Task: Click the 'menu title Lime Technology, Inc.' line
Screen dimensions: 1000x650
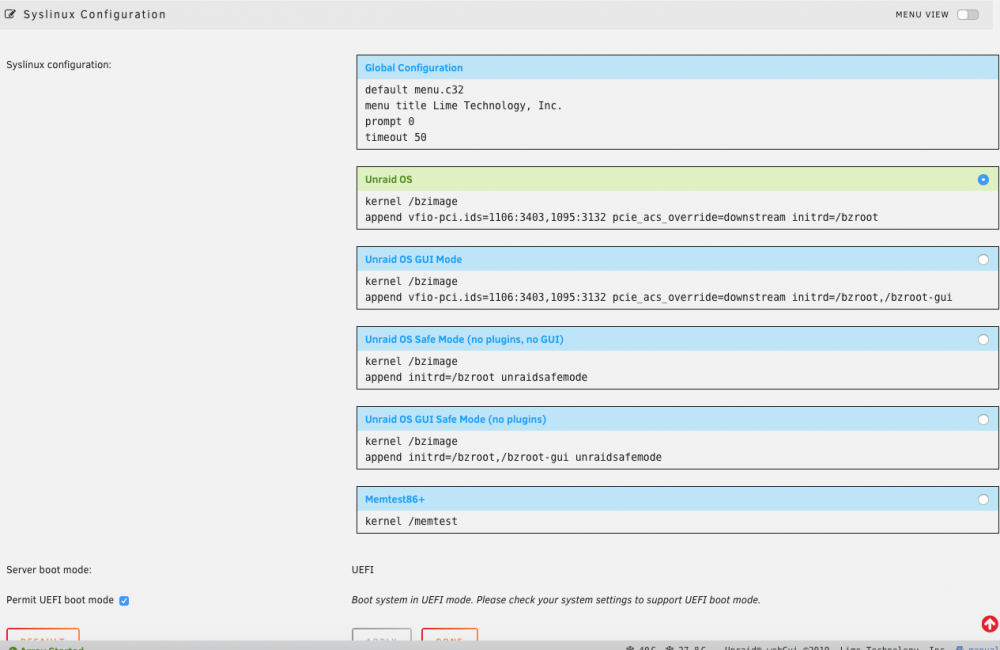Action: pyautogui.click(x=464, y=106)
